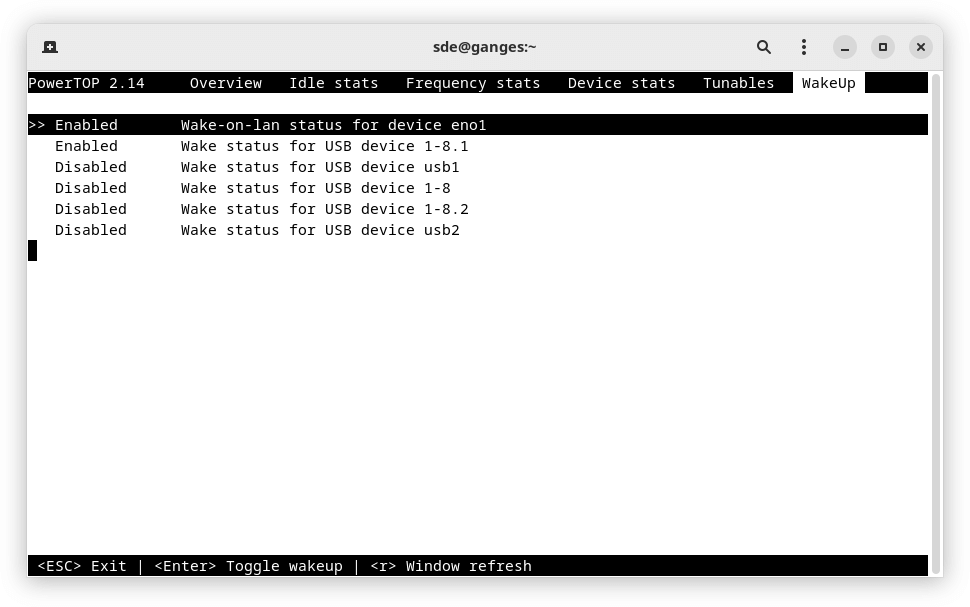970x607 pixels.
Task: Switch to the Overview tab
Action: tap(226, 83)
